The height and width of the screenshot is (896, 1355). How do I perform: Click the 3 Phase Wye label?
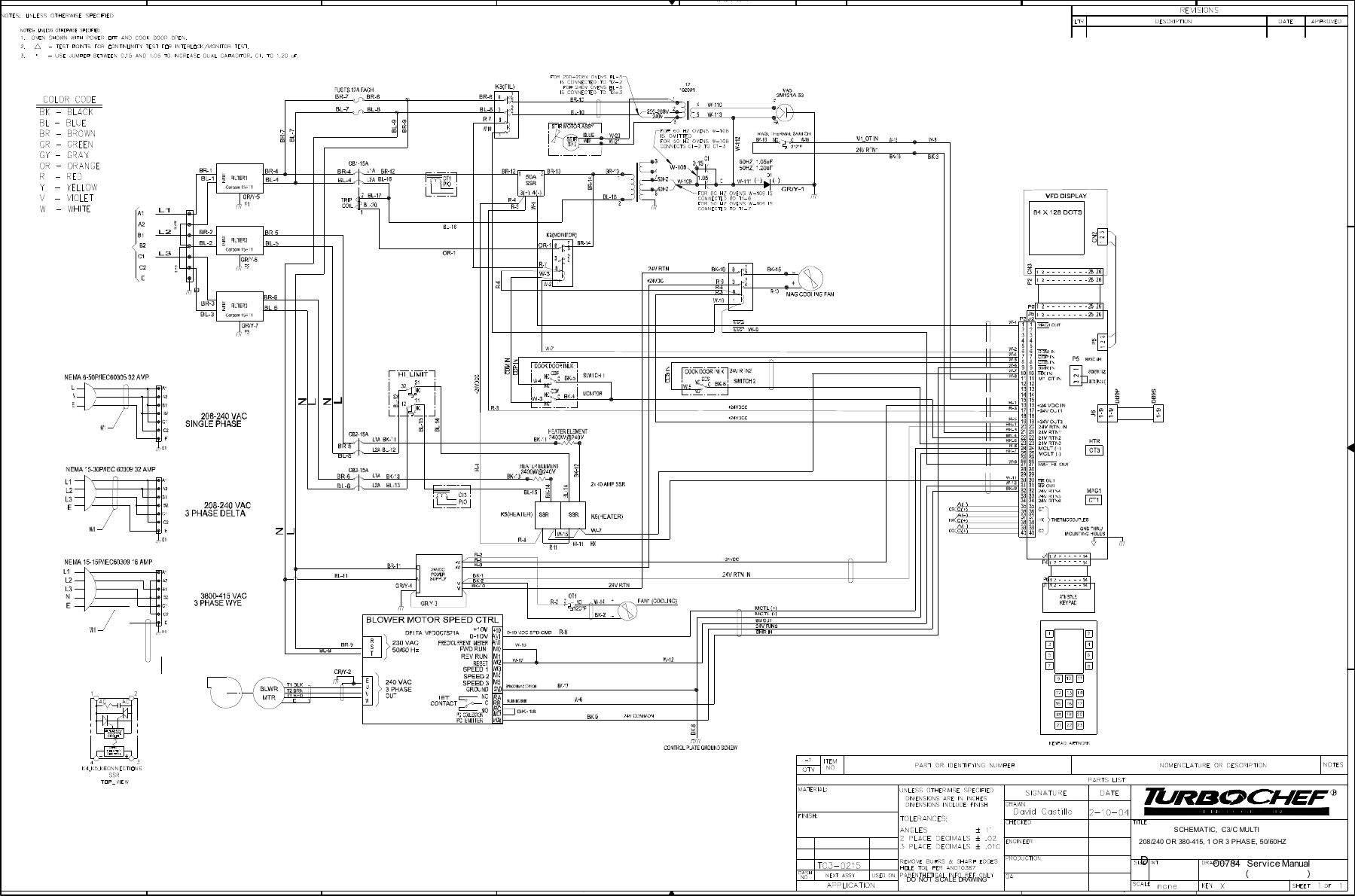tap(221, 599)
